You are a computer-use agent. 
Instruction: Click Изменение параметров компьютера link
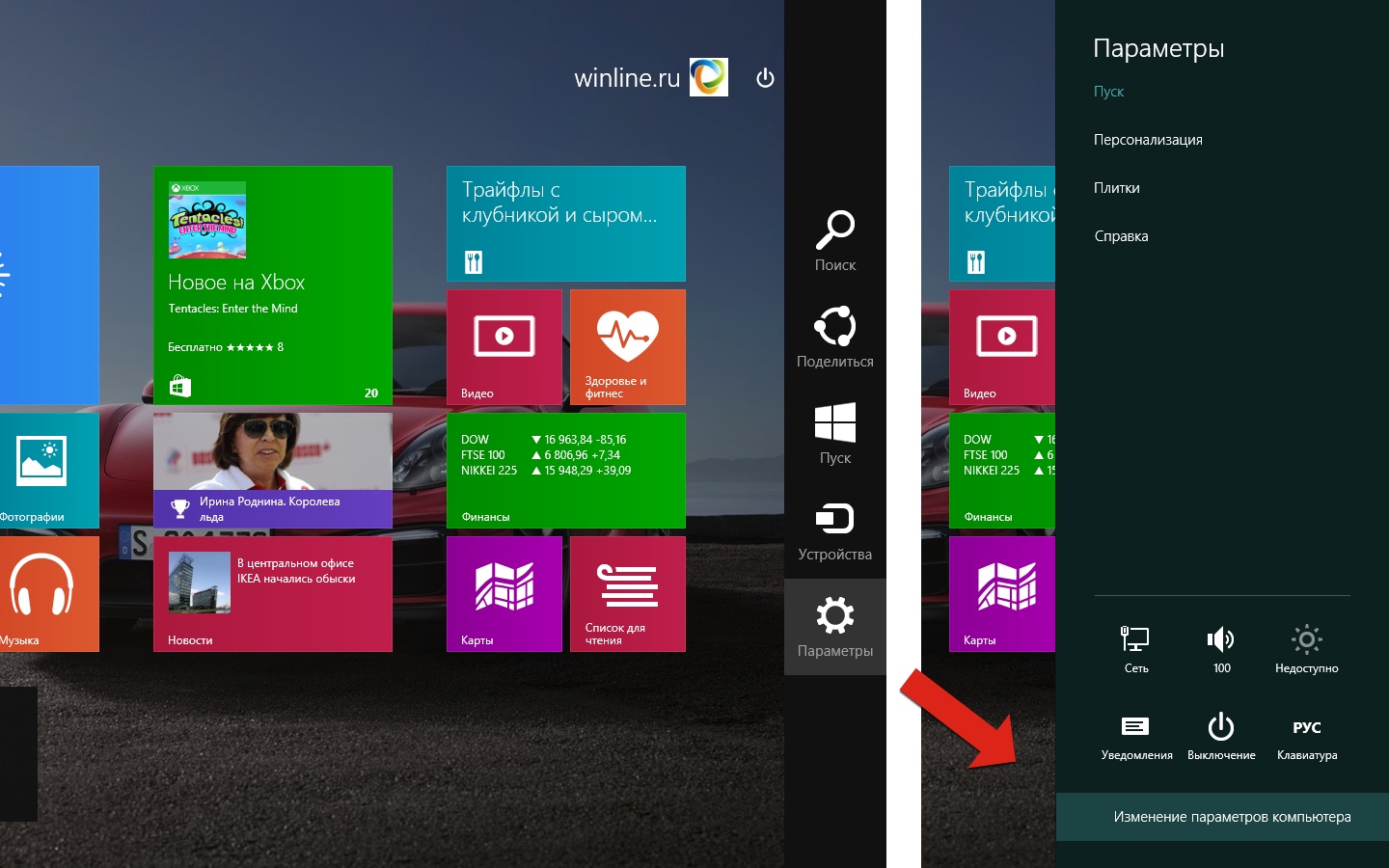1232,817
